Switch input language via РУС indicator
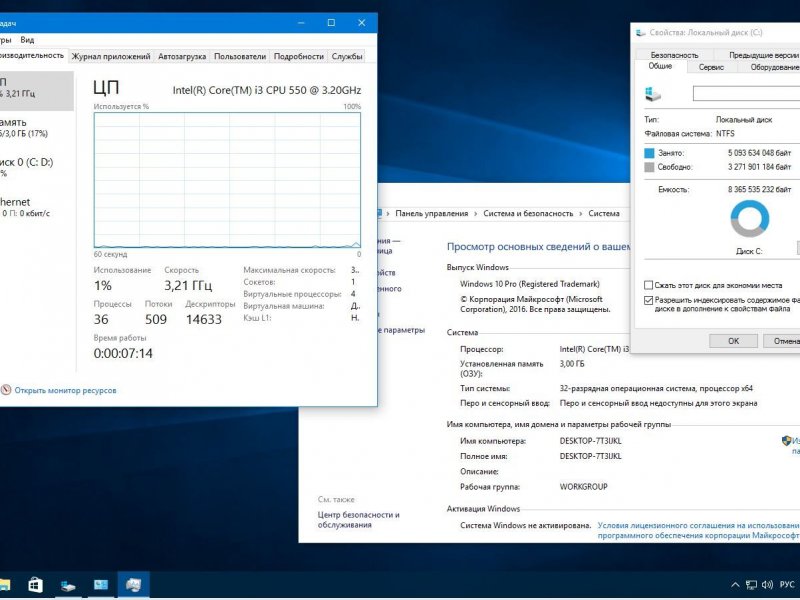 [787, 585]
